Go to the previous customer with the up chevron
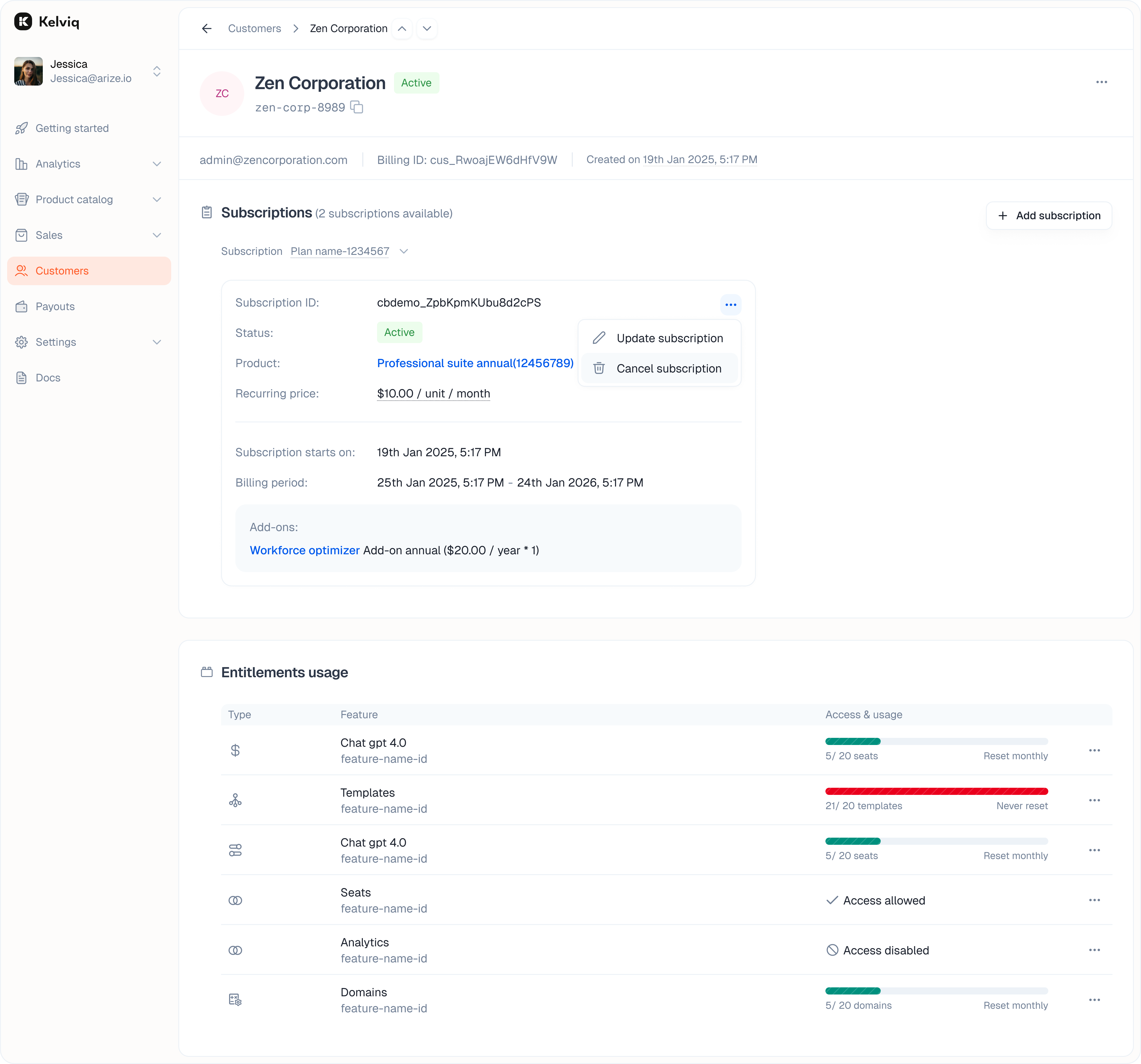 402,29
